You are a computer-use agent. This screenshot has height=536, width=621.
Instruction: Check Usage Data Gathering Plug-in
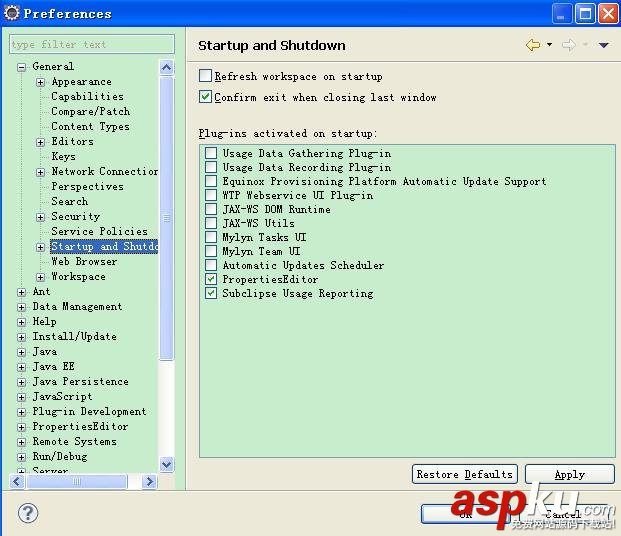[211, 153]
